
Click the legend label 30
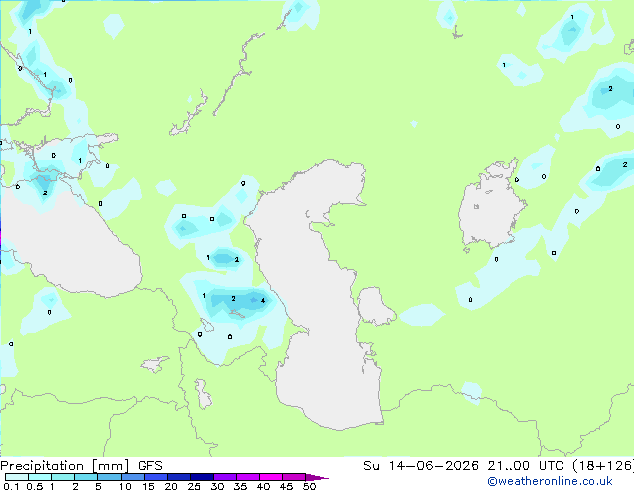[x=217, y=486]
